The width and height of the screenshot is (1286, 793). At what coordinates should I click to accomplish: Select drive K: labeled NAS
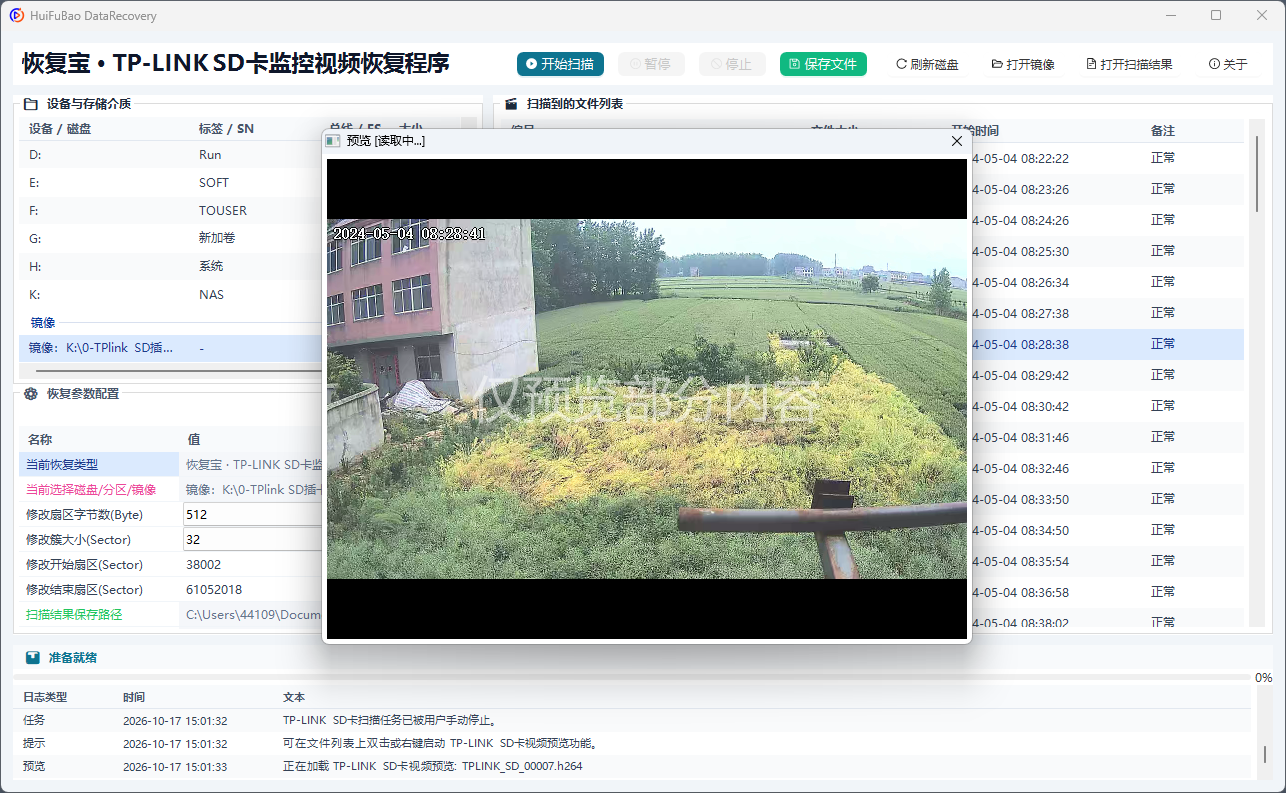tap(170, 295)
